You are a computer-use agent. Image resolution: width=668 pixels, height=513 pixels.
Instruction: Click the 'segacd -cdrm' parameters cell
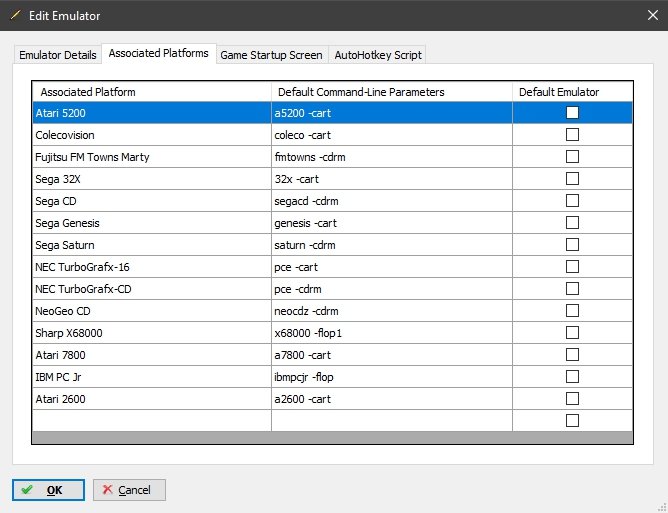pyautogui.click(x=392, y=201)
